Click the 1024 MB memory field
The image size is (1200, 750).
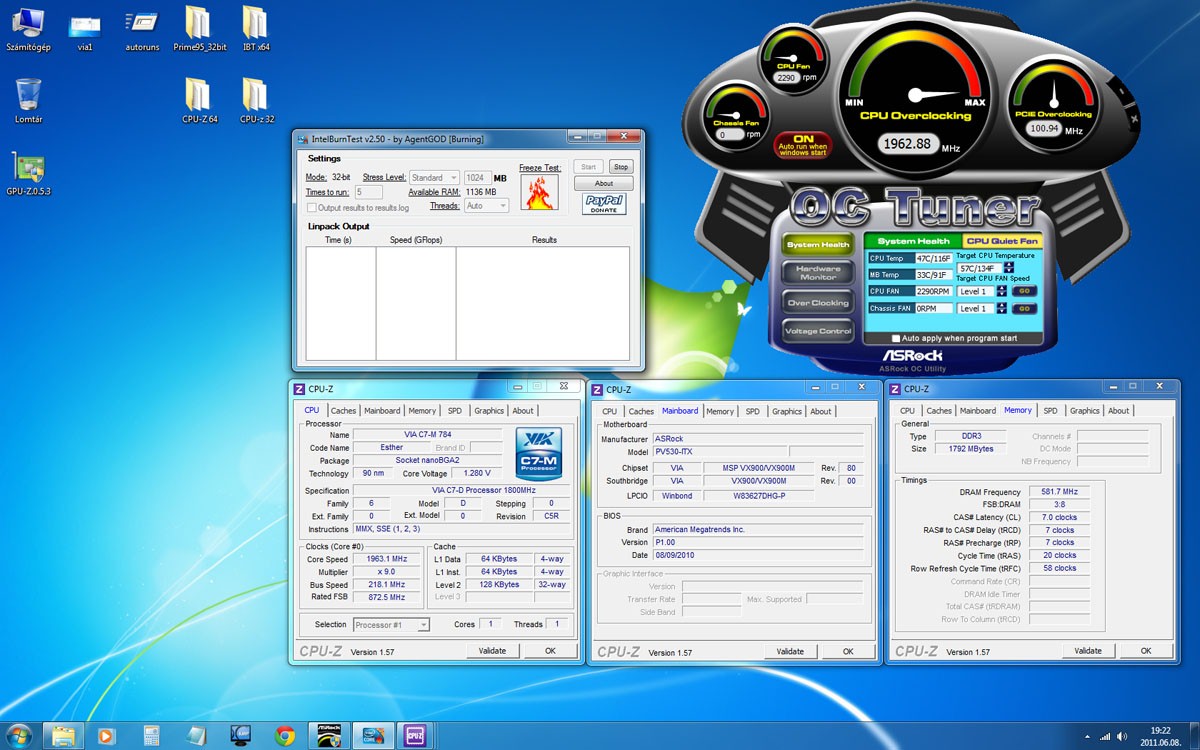click(x=477, y=178)
